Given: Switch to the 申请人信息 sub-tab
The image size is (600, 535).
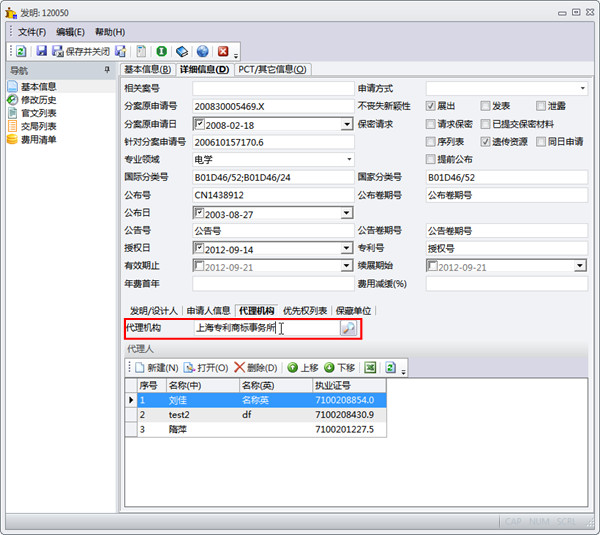Looking at the screenshot, I should 209,311.
